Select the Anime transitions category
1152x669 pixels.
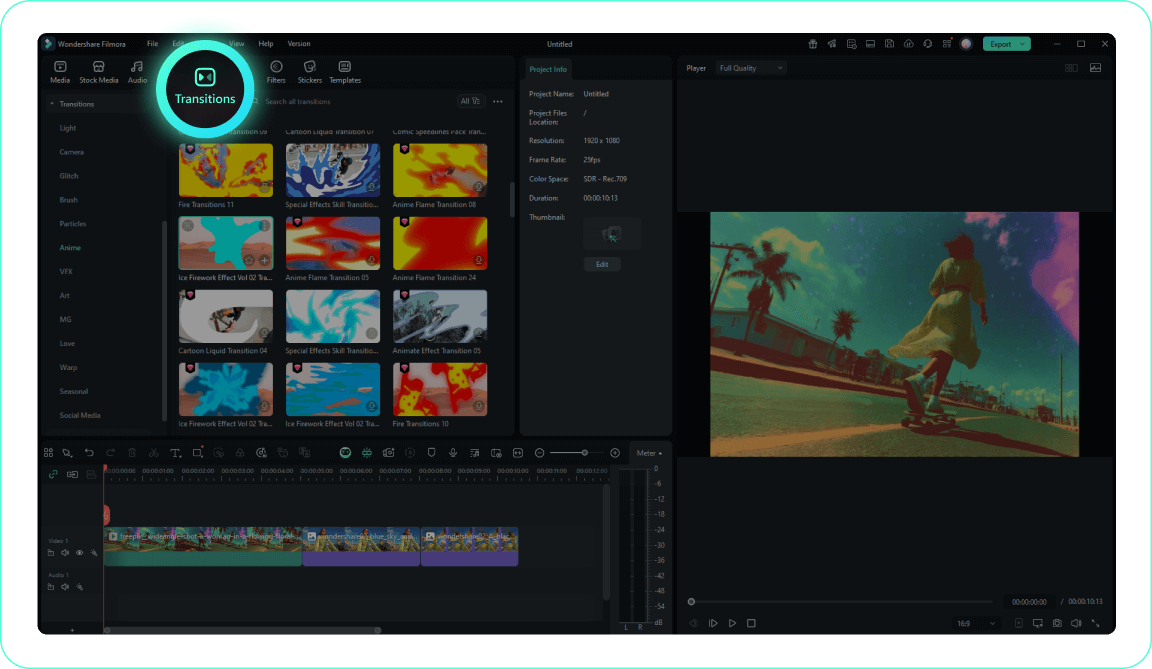(x=70, y=248)
